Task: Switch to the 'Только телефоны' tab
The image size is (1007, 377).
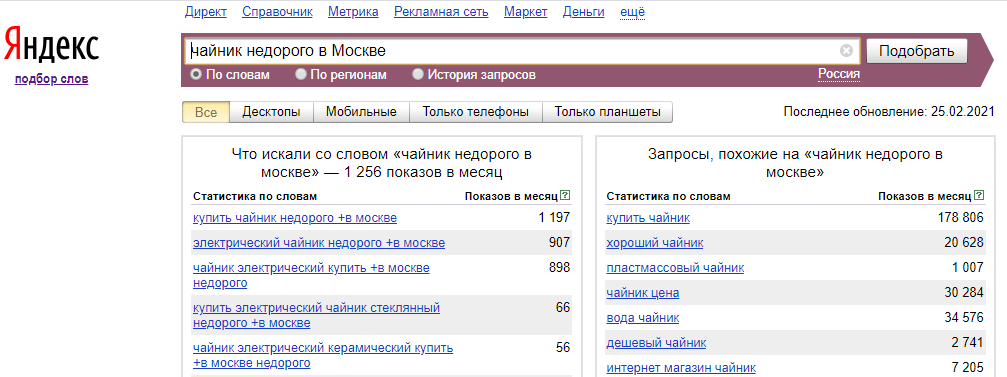Action: pyautogui.click(x=476, y=112)
